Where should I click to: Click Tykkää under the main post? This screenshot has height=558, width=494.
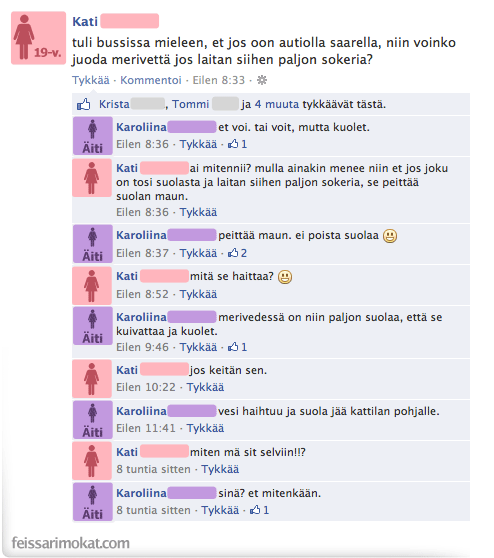(x=91, y=80)
